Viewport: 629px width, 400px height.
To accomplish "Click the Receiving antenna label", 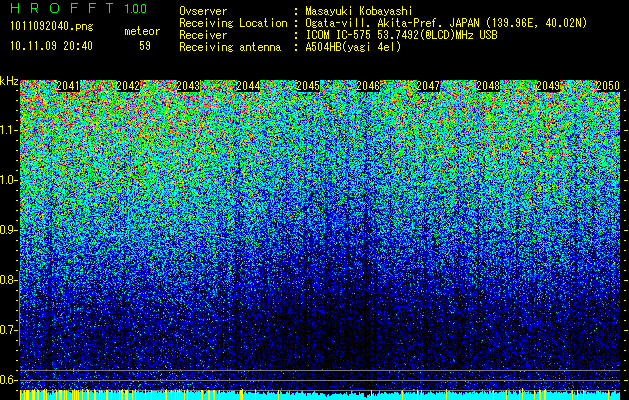I will [x=230, y=47].
